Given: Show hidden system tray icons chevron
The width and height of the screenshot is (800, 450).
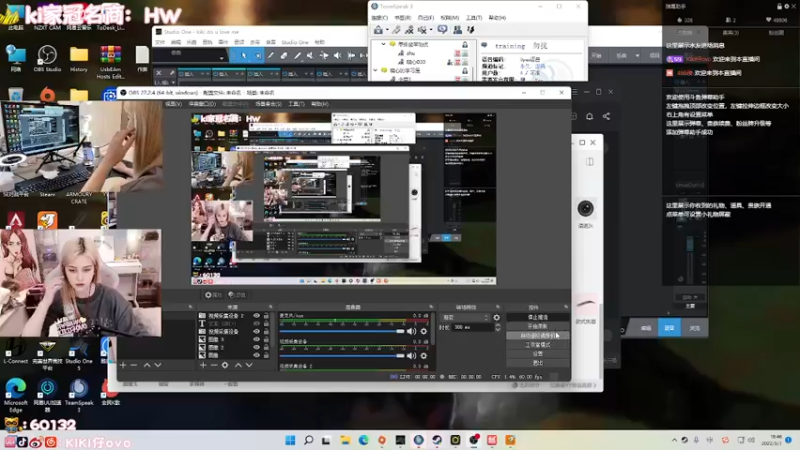Looking at the screenshot, I should click(x=674, y=440).
